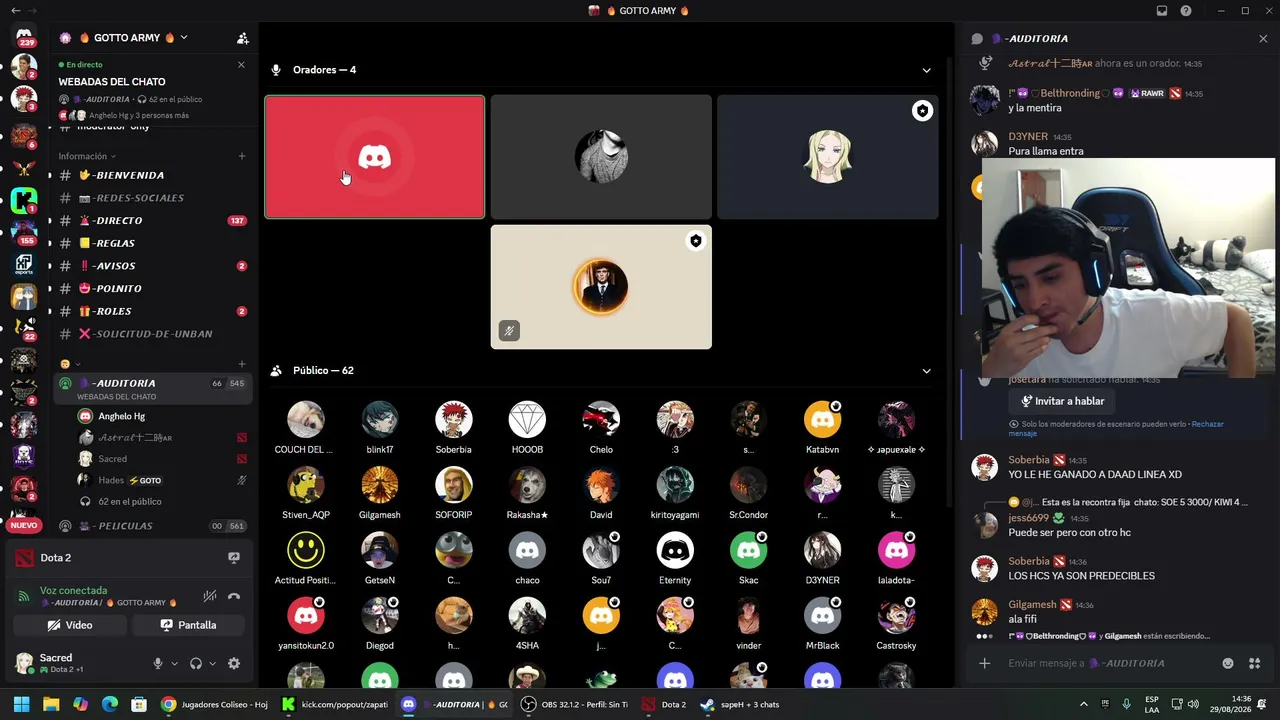Viewport: 1280px width, 720px height.
Task: Turn on camera with Vídeo button
Action: tap(70, 625)
